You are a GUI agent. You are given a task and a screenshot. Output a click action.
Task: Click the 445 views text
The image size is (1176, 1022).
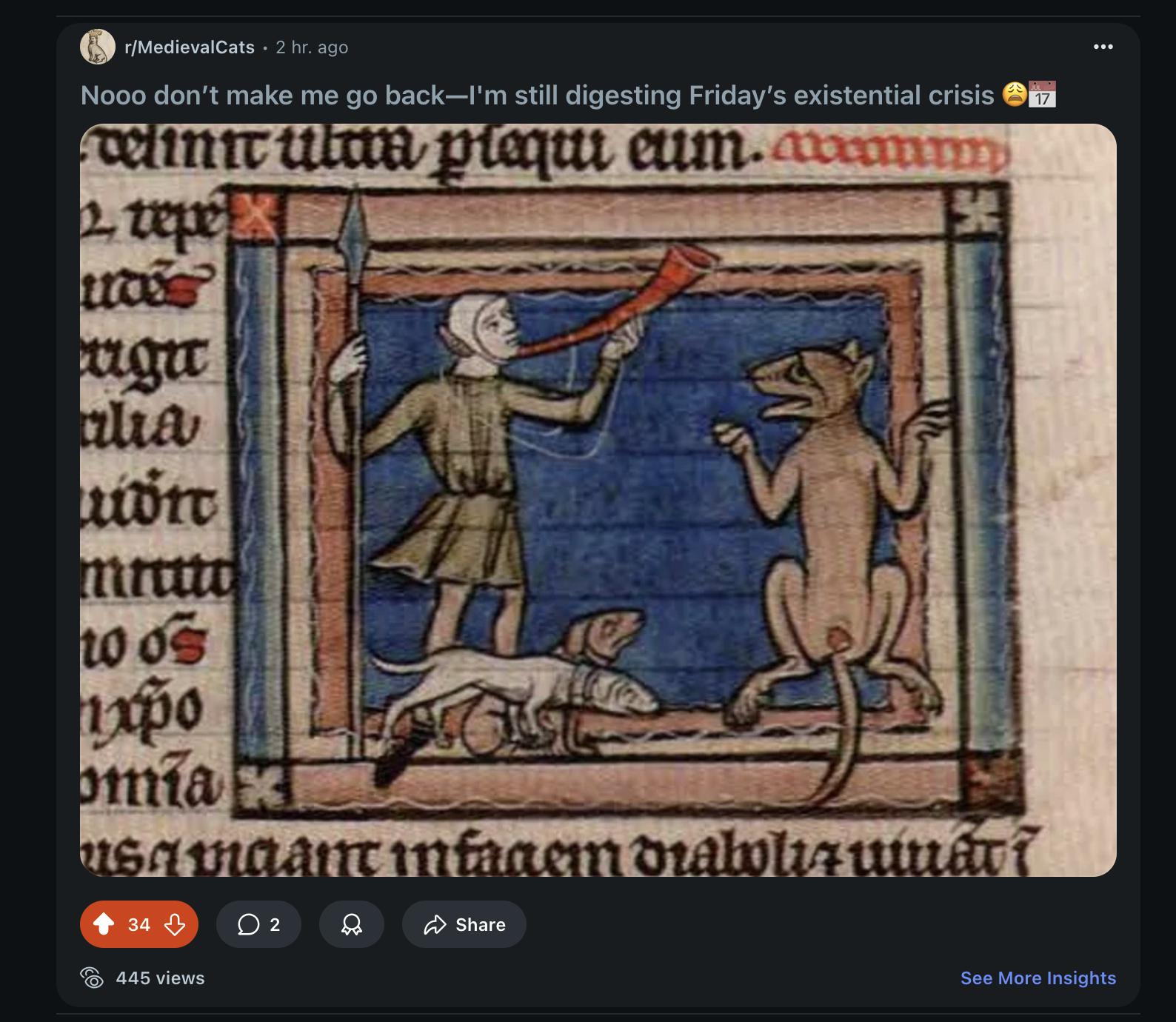(160, 978)
